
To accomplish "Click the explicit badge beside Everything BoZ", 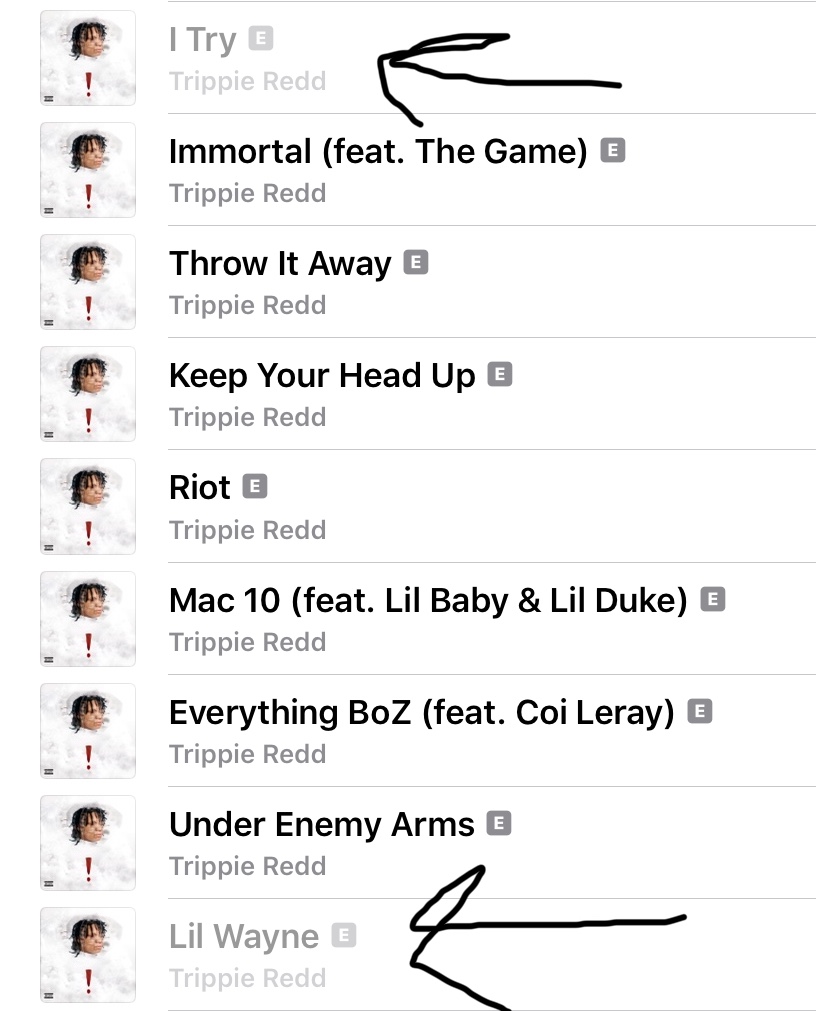I will [700, 711].
